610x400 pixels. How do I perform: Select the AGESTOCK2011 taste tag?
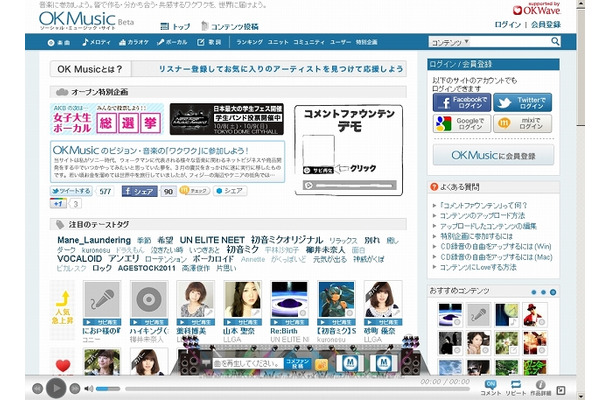point(147,268)
